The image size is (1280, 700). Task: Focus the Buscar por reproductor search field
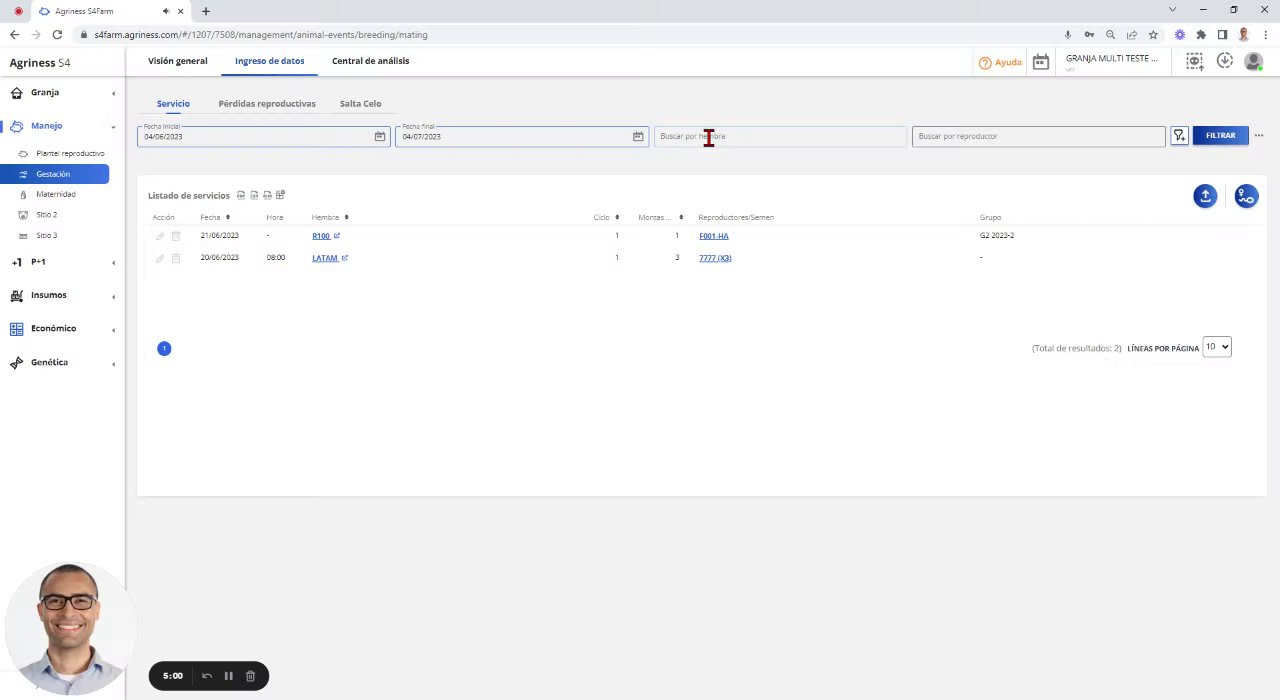(1038, 136)
